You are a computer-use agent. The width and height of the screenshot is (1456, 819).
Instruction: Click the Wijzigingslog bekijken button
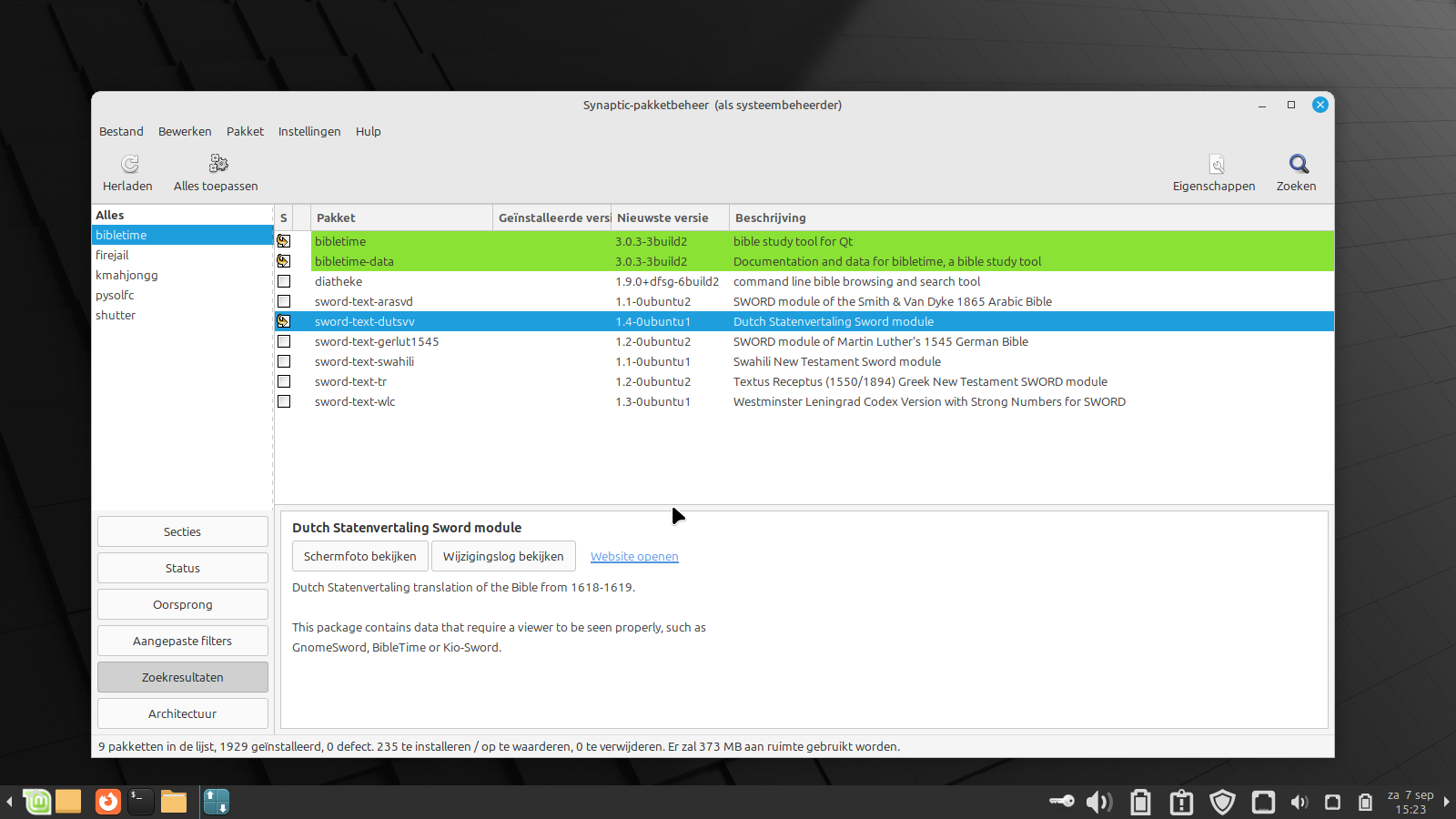click(503, 556)
